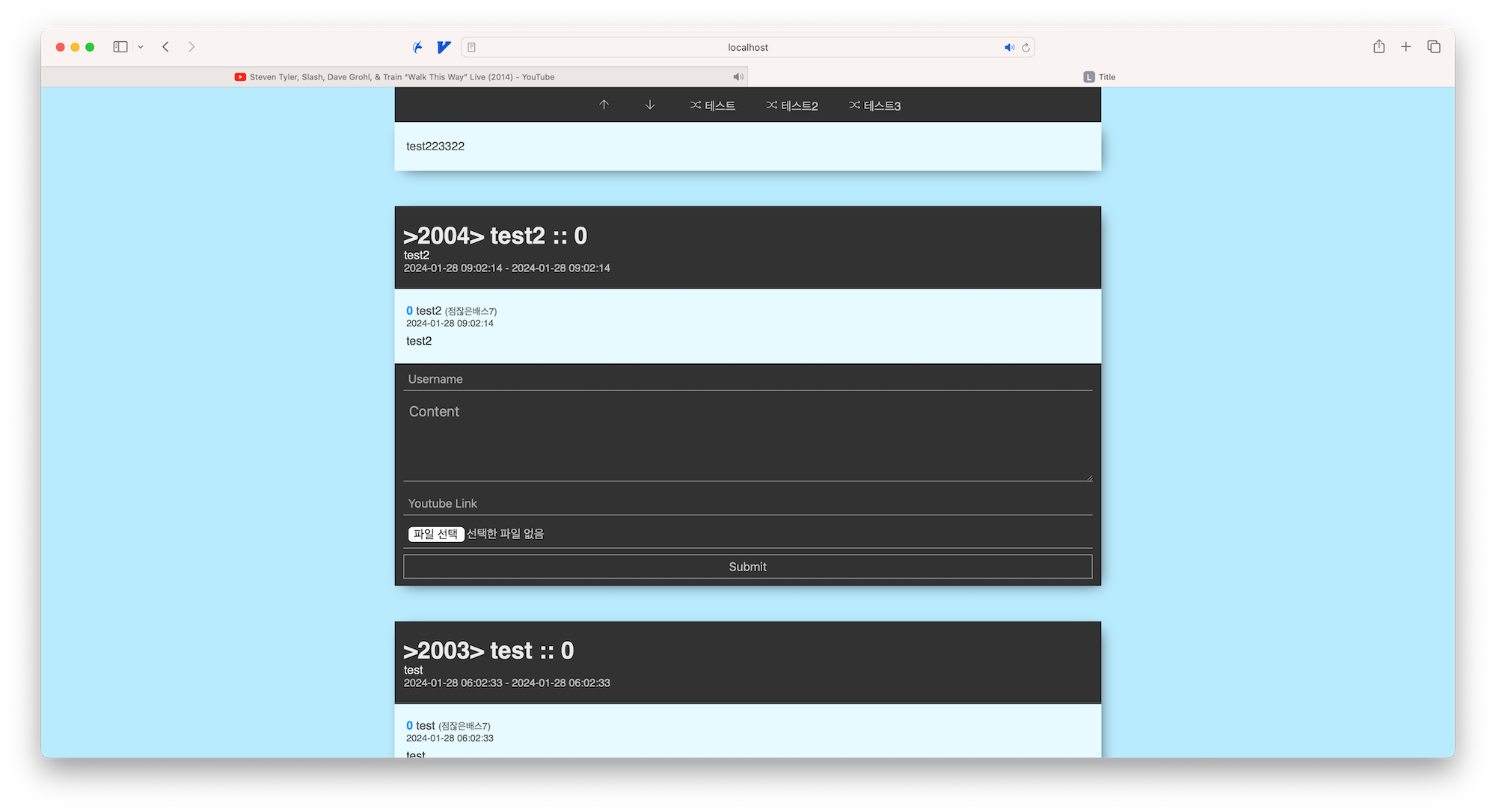Add new tab with plus icon
Viewport: 1496px width, 812px height.
click(1406, 47)
